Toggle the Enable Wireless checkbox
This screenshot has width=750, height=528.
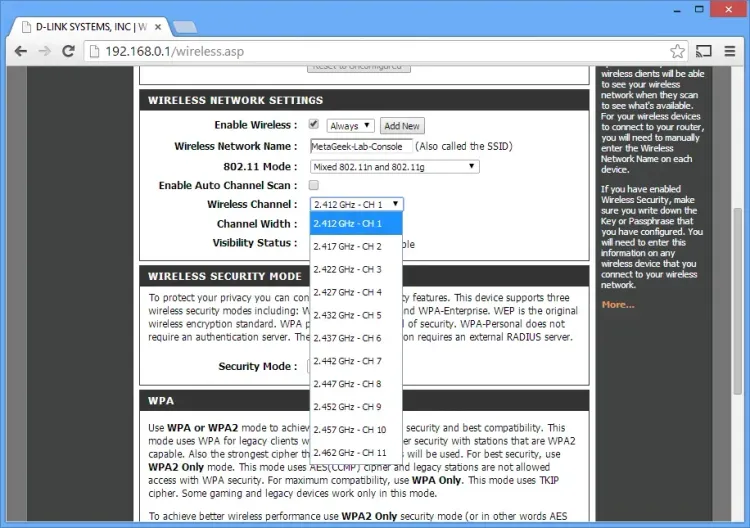[x=314, y=125]
